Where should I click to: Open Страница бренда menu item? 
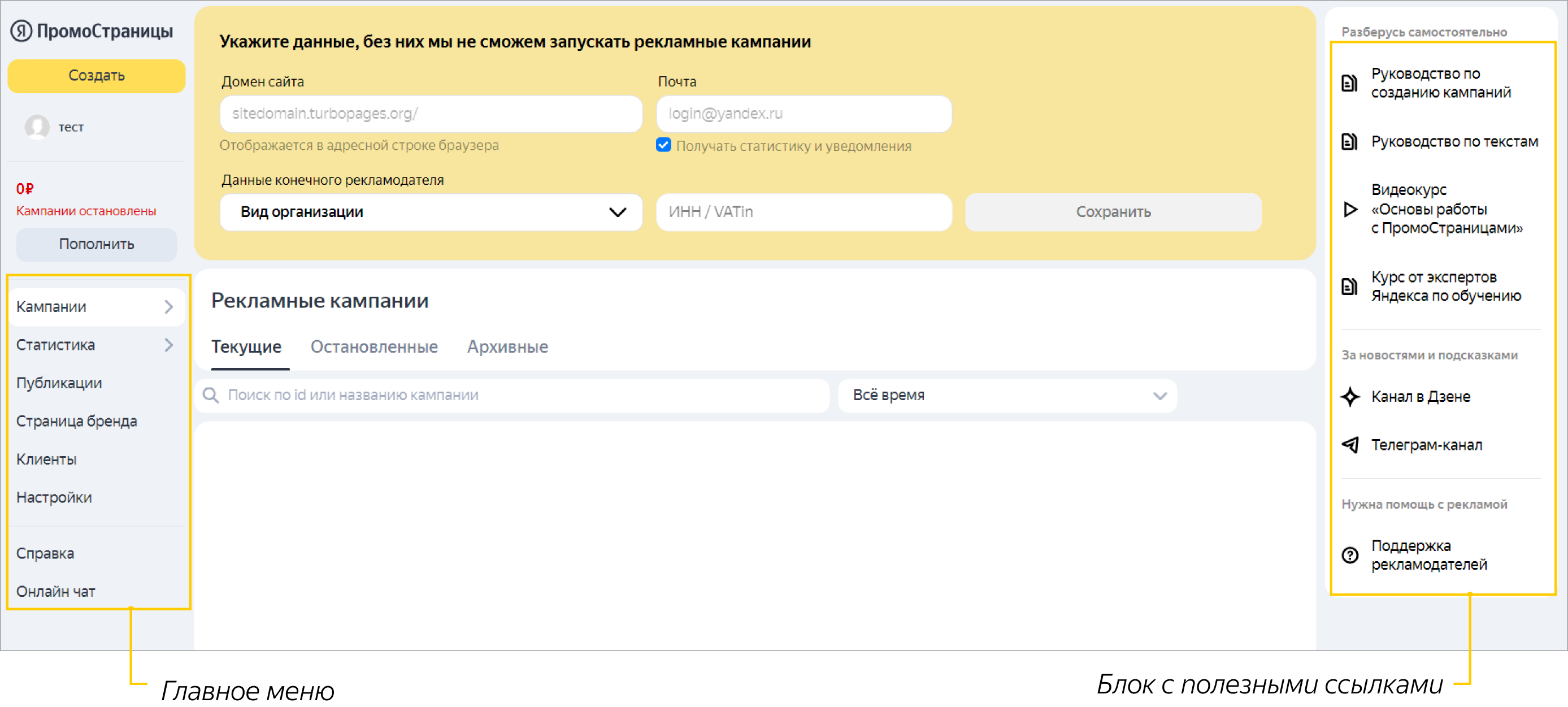[x=77, y=422]
